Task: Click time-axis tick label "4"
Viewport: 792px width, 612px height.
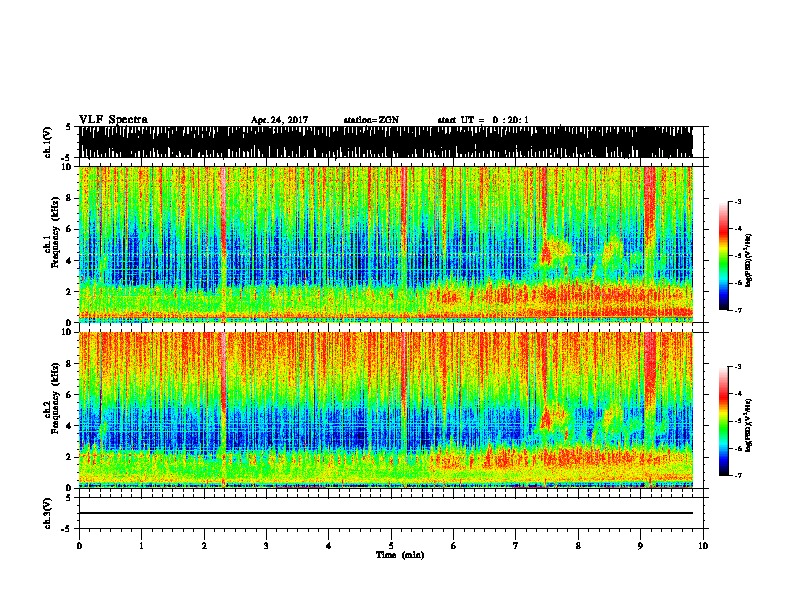Action: pos(328,546)
